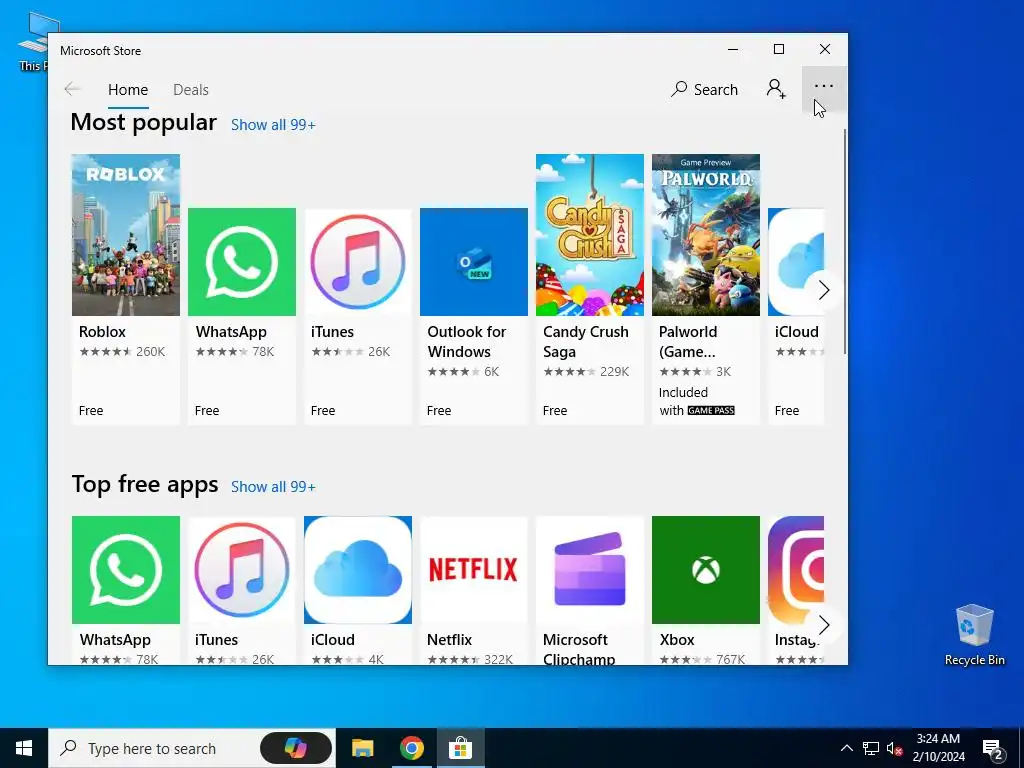Viewport: 1024px width, 768px height.
Task: Click the Netflix title text
Action: pyautogui.click(x=449, y=640)
